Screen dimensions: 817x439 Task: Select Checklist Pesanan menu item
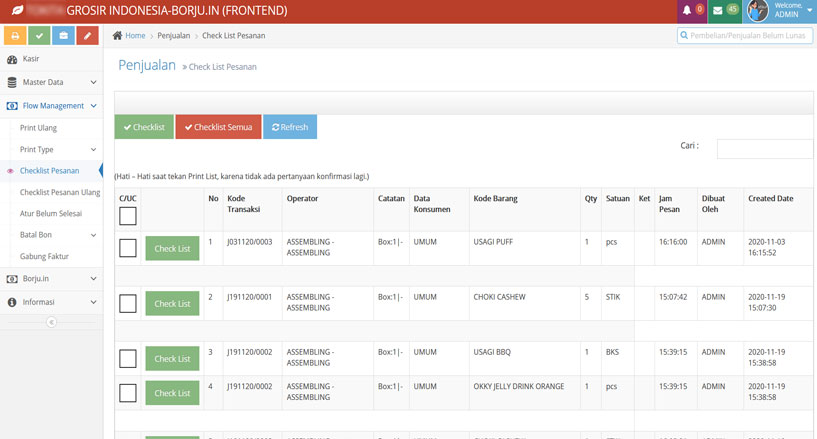[x=49, y=171]
